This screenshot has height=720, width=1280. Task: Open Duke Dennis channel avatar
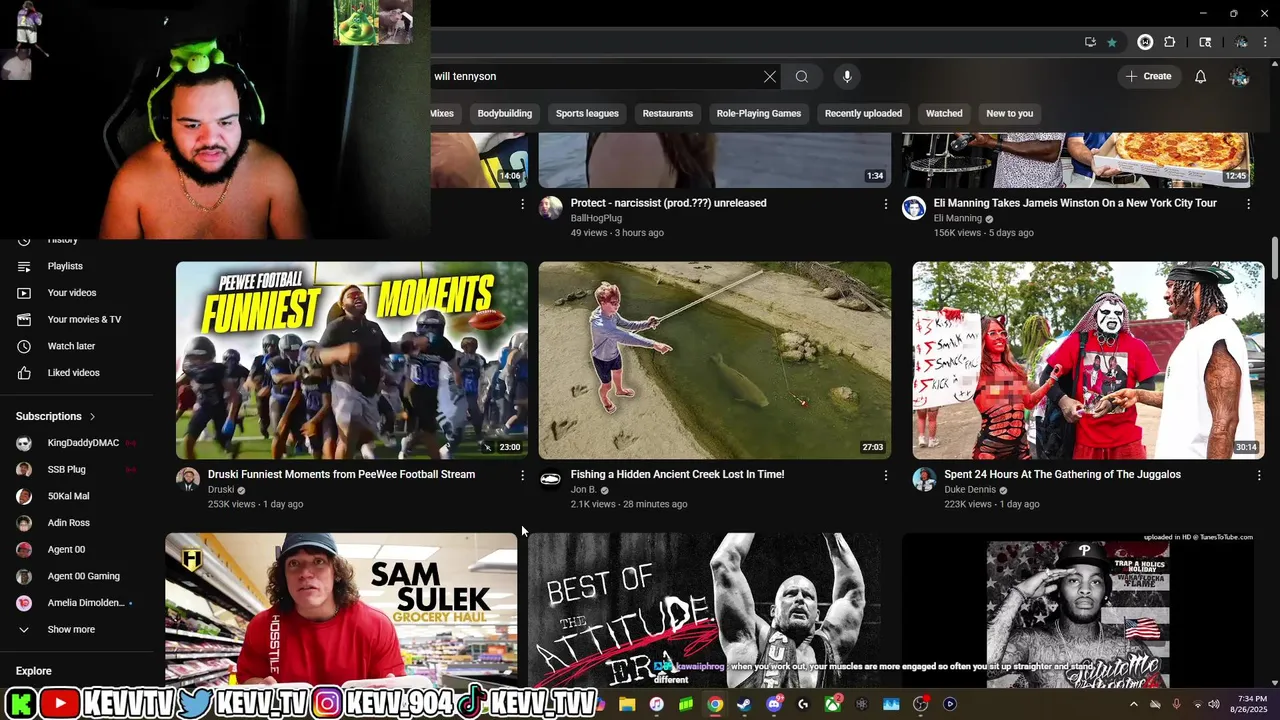pos(924,479)
